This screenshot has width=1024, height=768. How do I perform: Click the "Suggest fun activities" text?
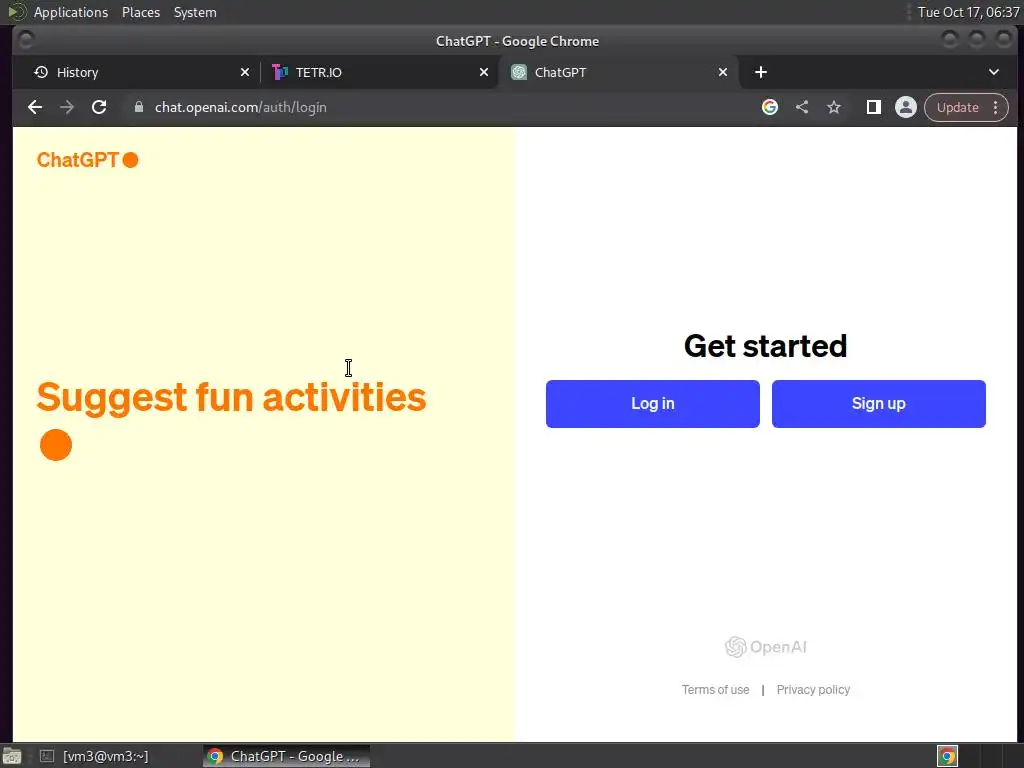coord(231,397)
